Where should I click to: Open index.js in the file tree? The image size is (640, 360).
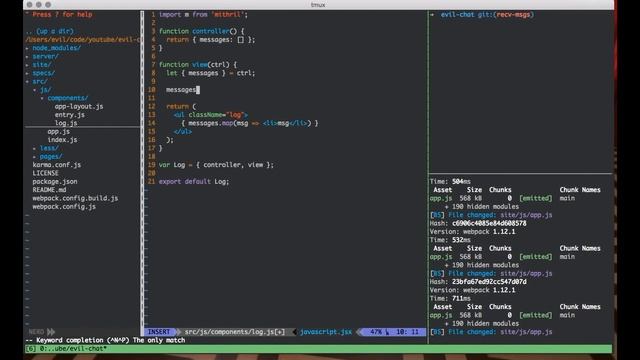click(62, 140)
